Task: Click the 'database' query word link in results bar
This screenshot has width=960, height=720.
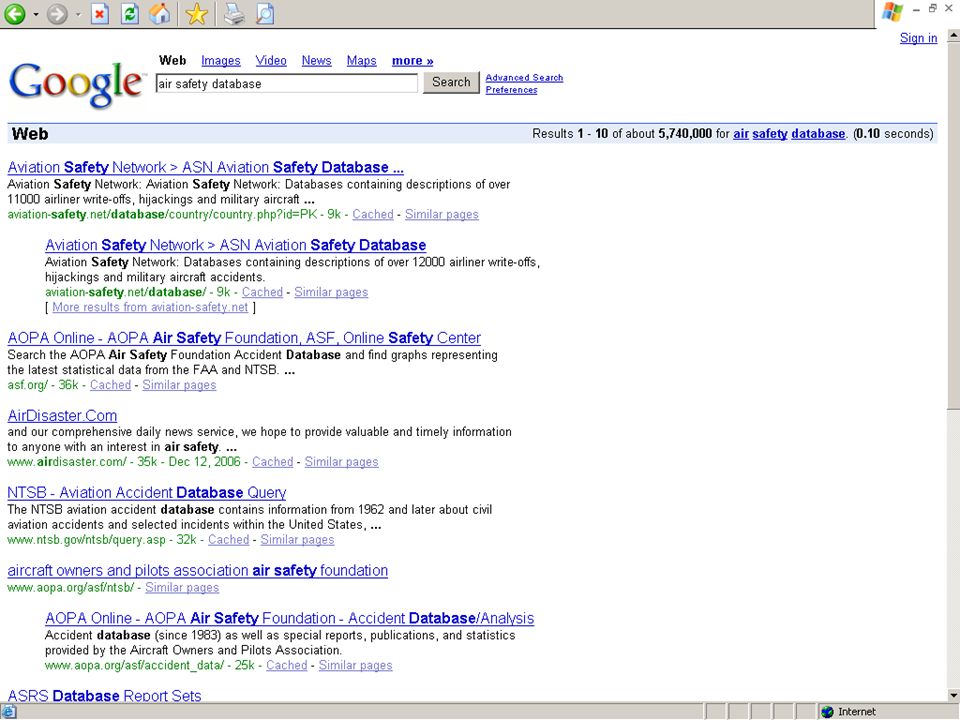Action: click(x=818, y=133)
